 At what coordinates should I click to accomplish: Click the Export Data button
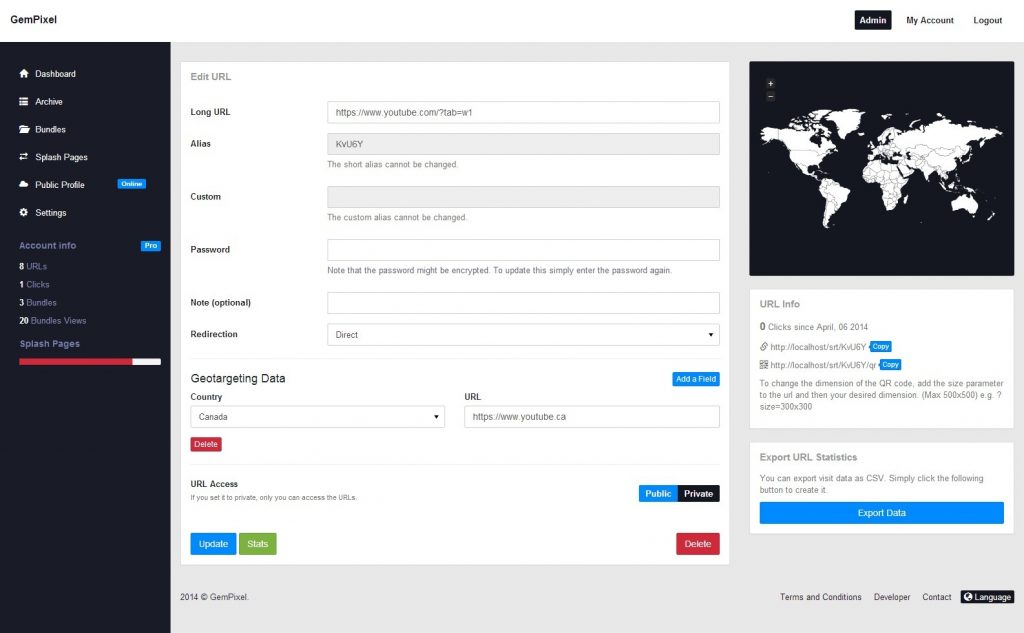[x=881, y=512]
